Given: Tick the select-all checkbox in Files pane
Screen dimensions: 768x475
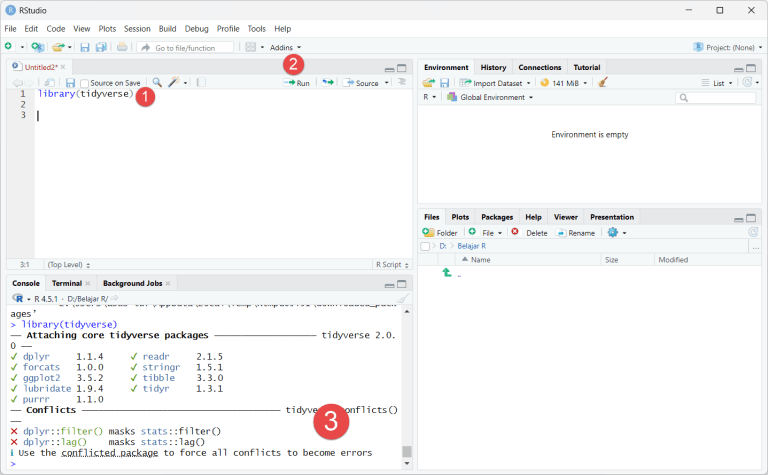Looking at the screenshot, I should pos(425,246).
